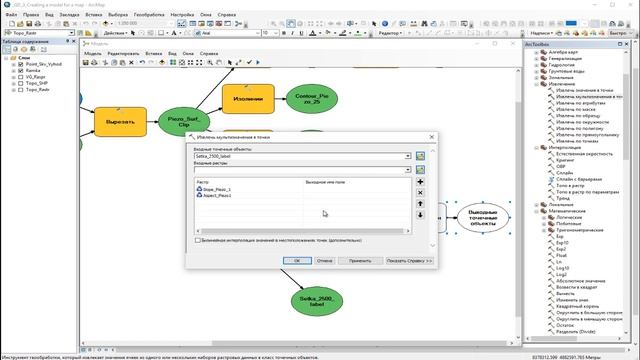Select the Connect tool in ModelBuilder toolbar
The height and width of the screenshot is (360, 640).
tap(239, 62)
